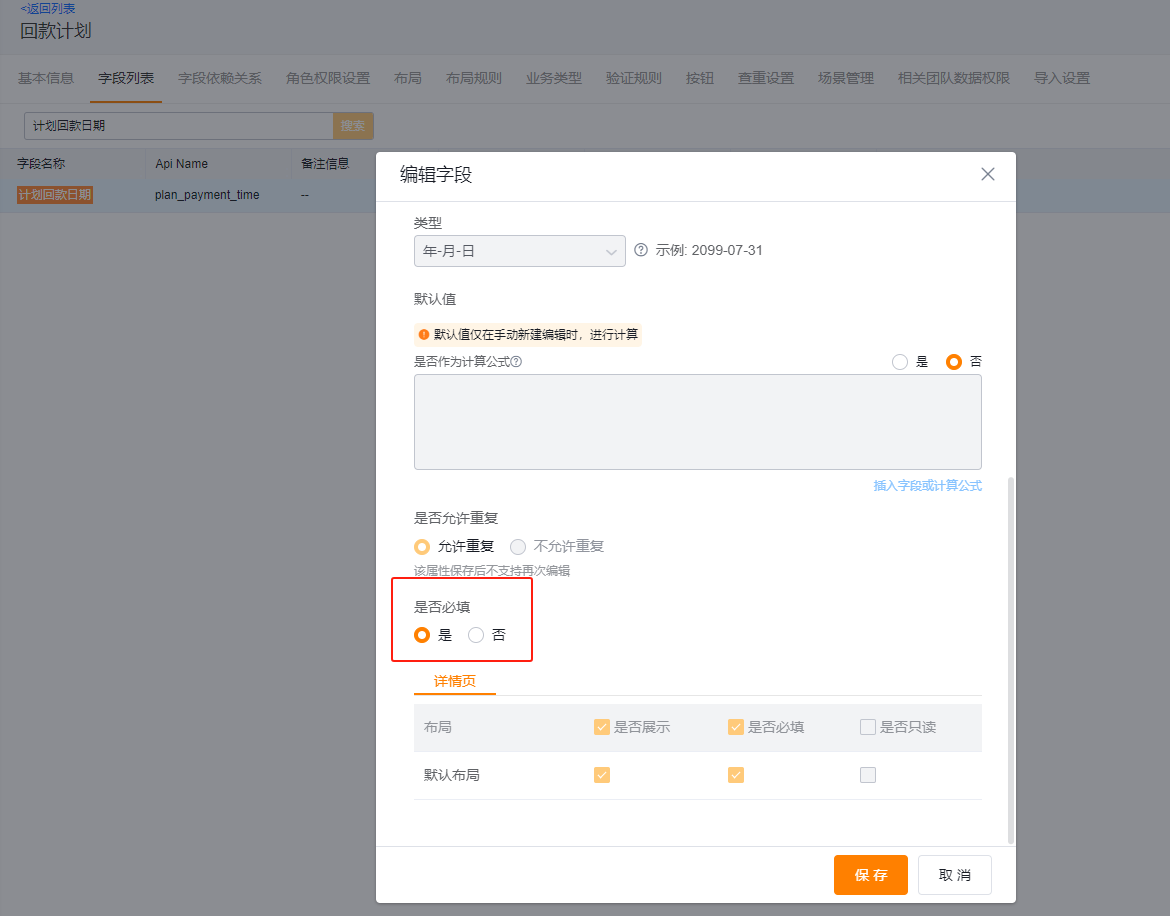Toggle 默认布局 row 是否展示 checkbox

tap(601, 775)
